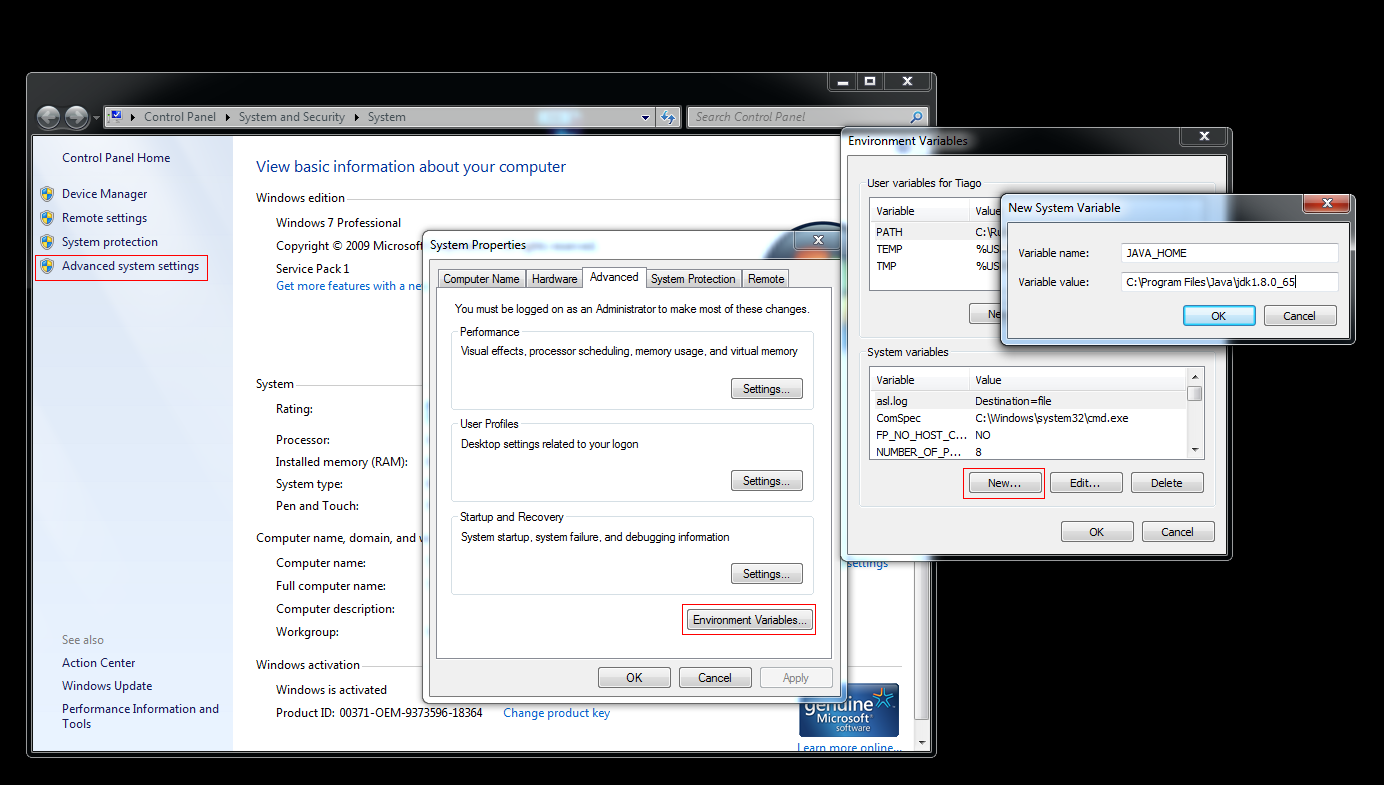1384x785 pixels.
Task: Close the New System Variable dialog
Action: point(1327,203)
